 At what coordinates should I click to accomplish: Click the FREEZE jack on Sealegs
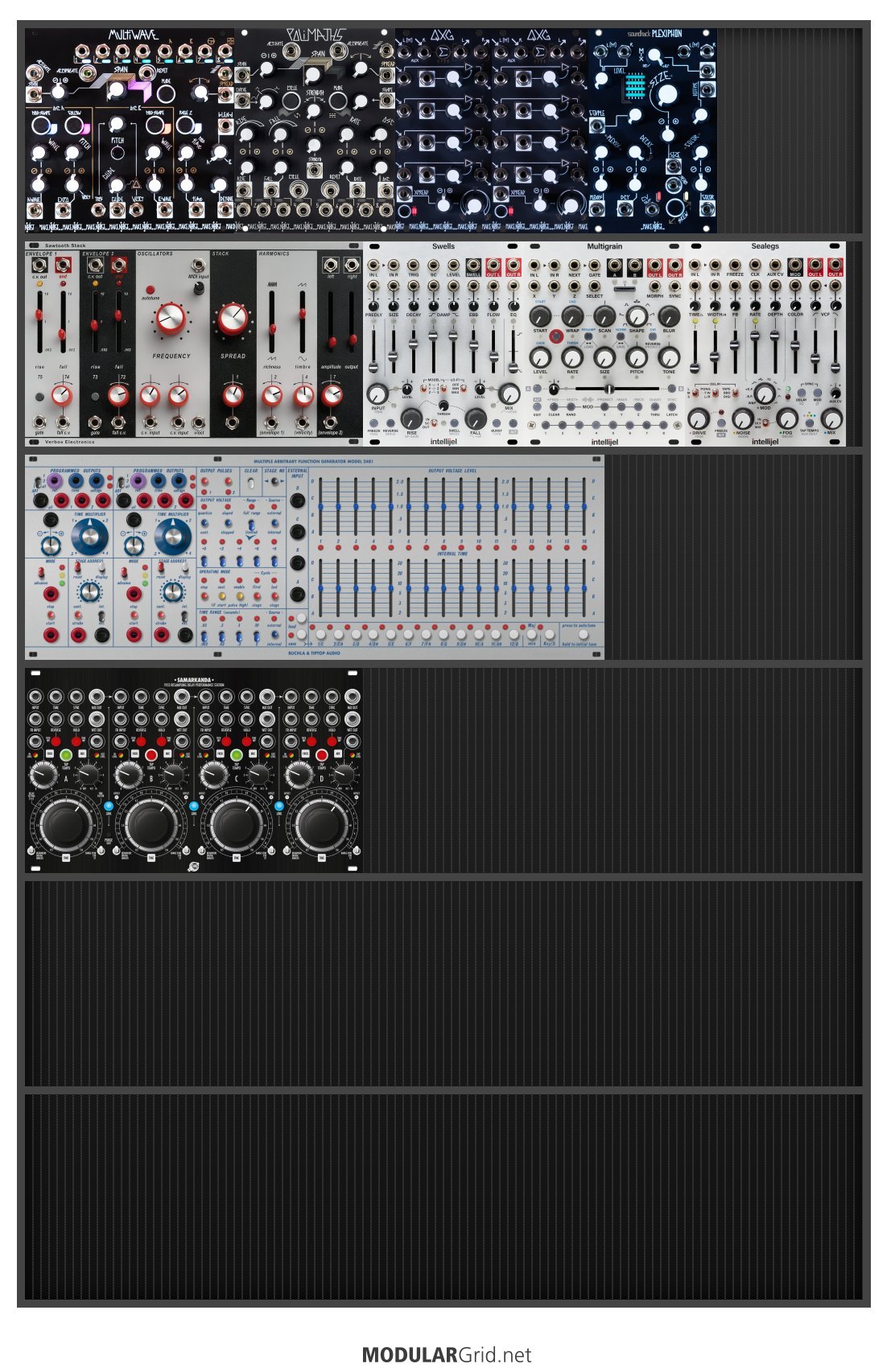[x=735, y=265]
